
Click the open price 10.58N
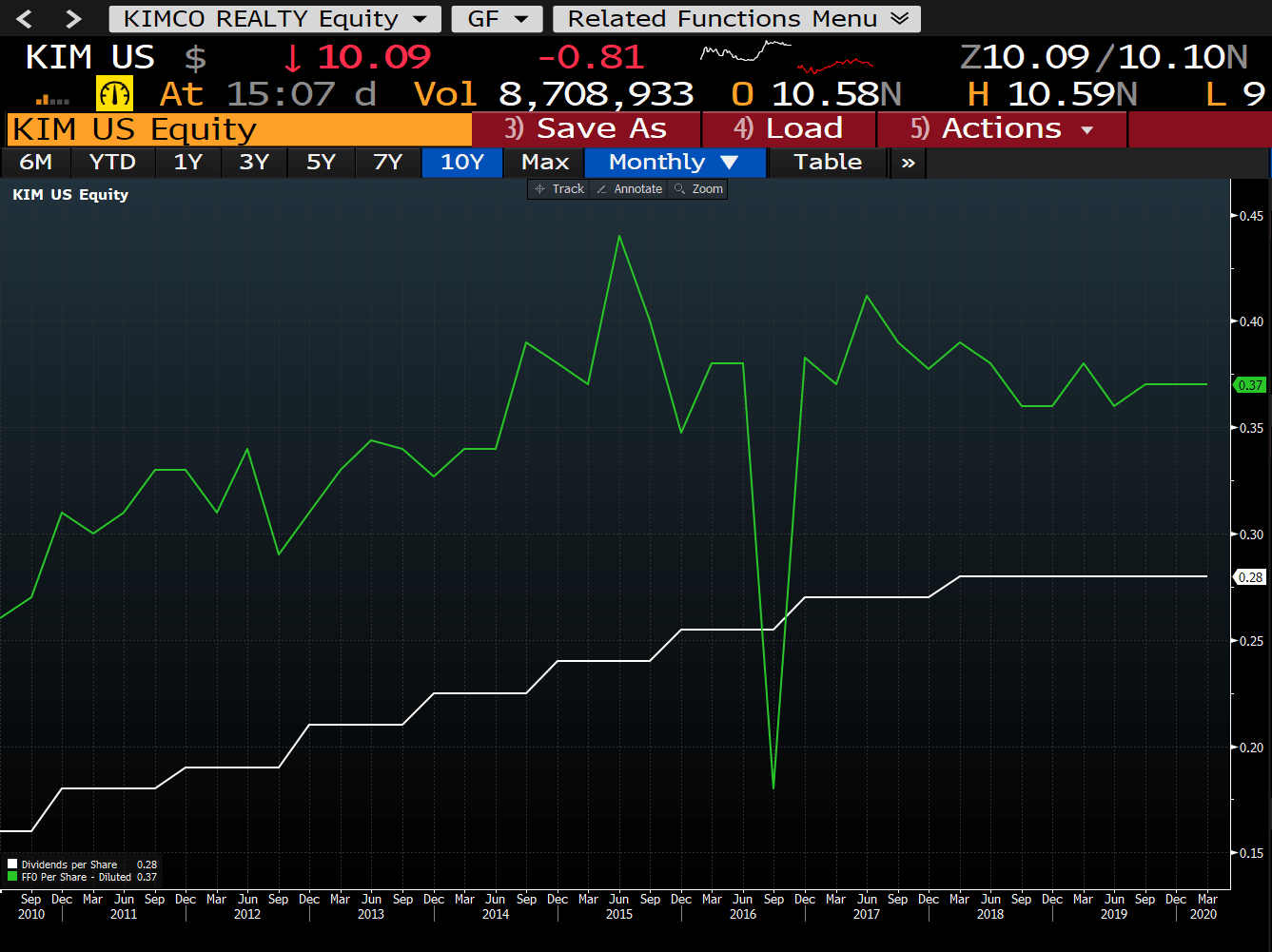[836, 94]
